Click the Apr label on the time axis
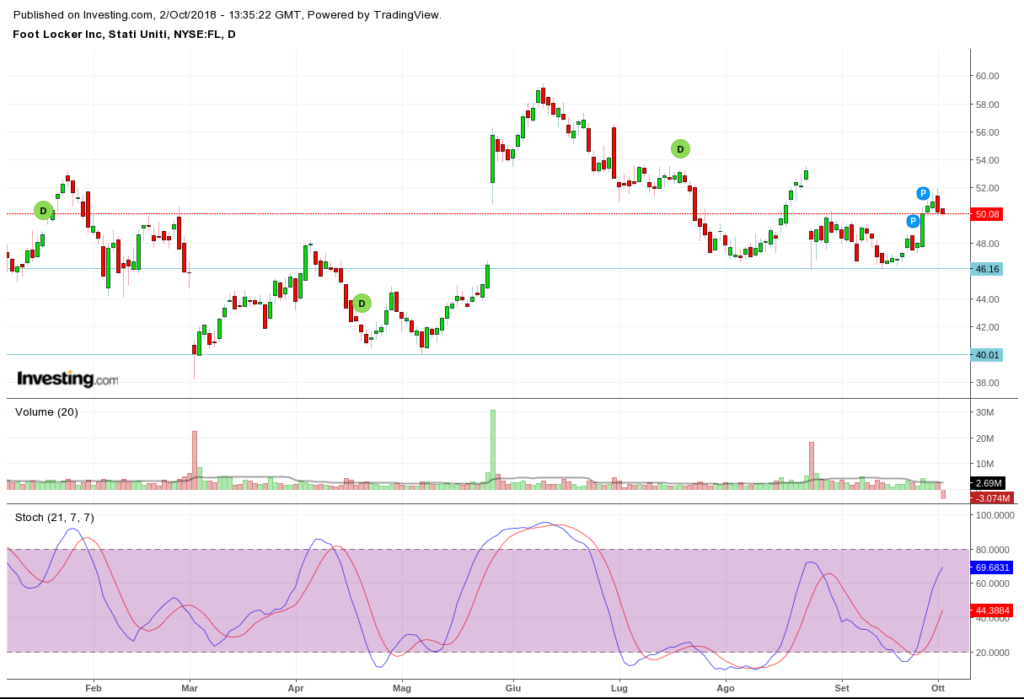Screen dimensions: 1024x699 point(296,688)
